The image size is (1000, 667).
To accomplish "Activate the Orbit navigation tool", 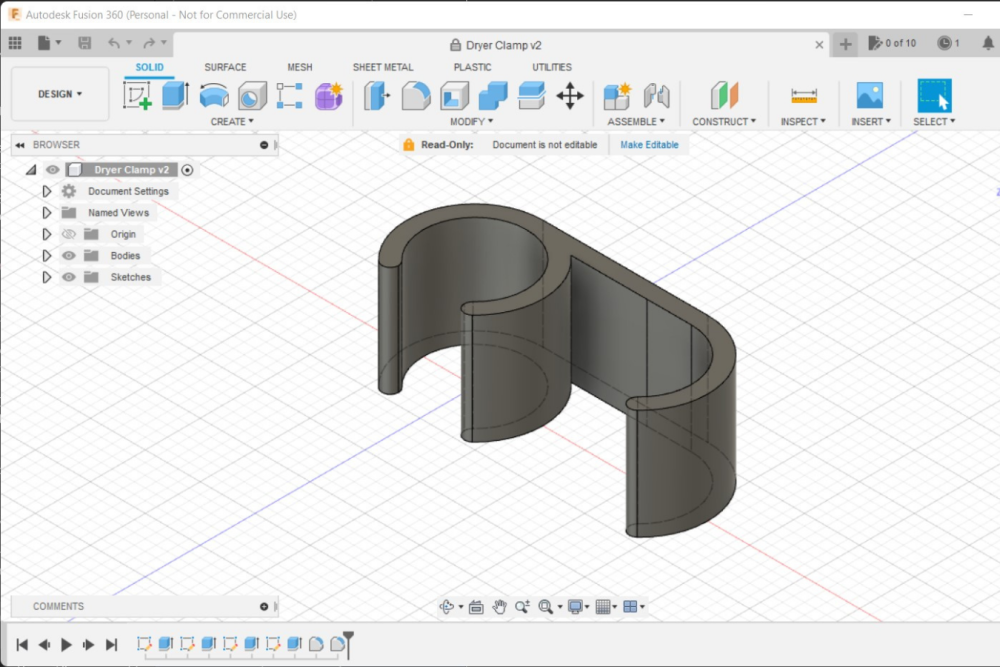I will 446,606.
